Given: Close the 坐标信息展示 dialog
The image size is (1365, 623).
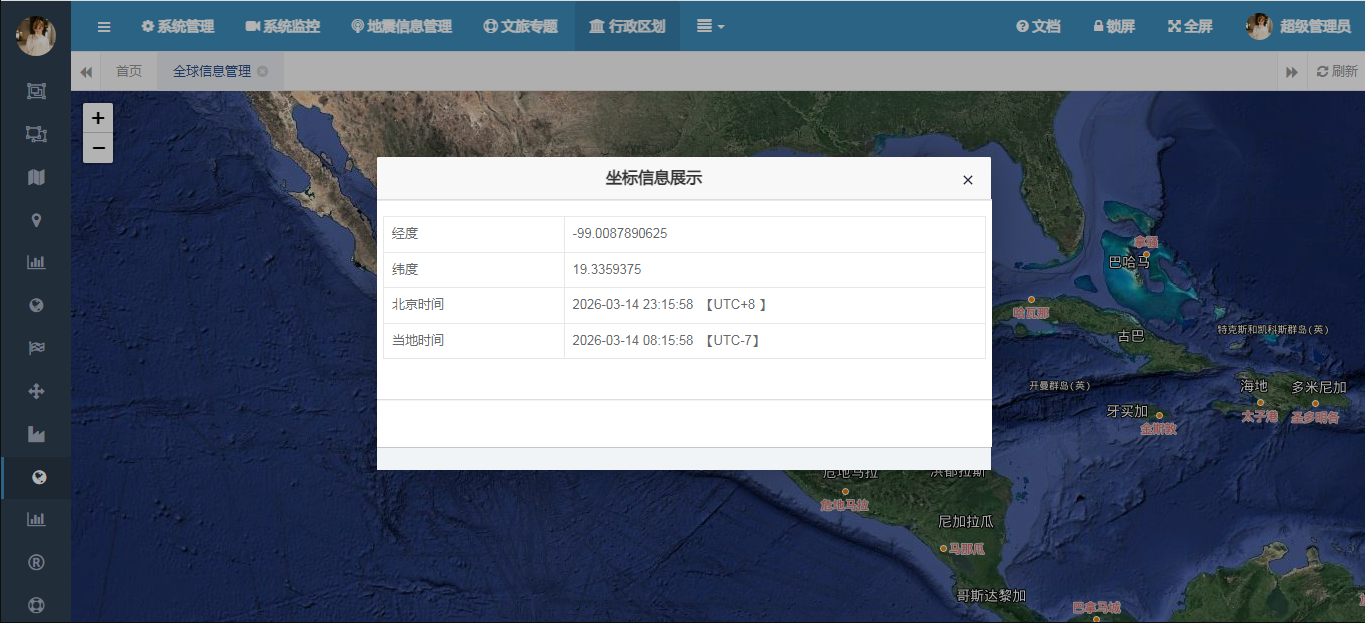Looking at the screenshot, I should pos(967,180).
